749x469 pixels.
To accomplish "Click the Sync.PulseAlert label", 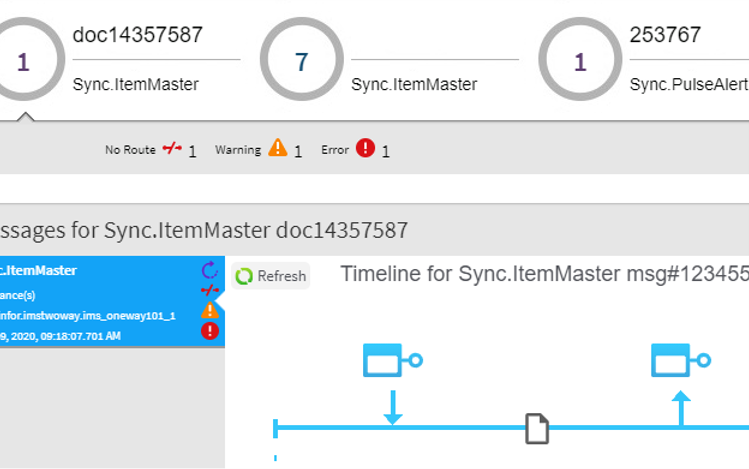I will (x=689, y=85).
